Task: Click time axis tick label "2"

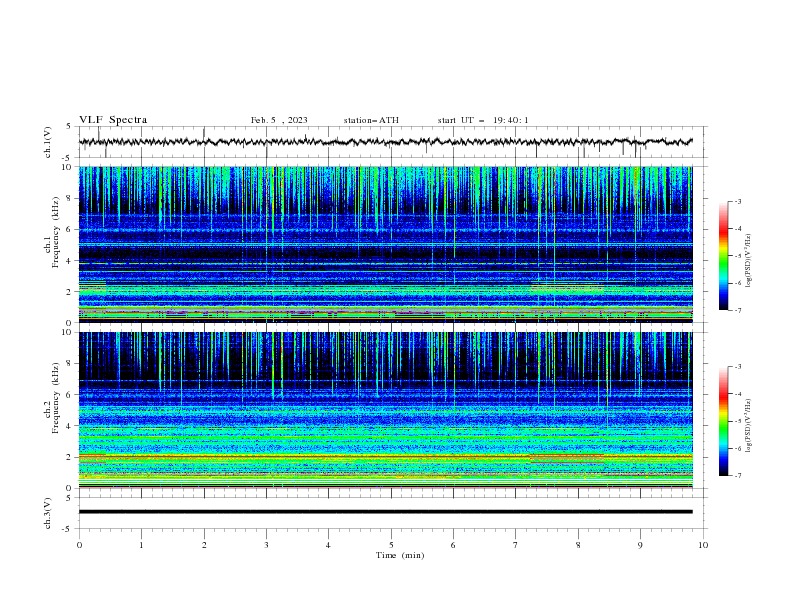Action: pos(204,545)
